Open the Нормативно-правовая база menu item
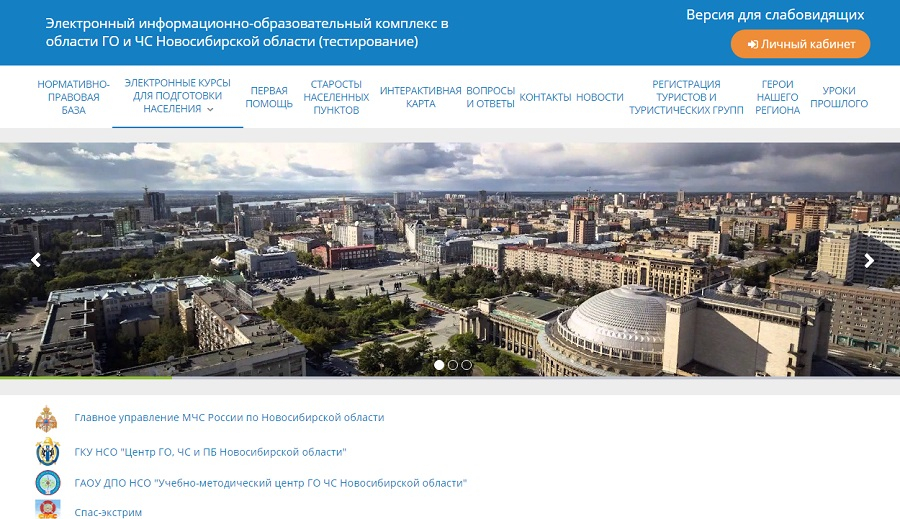This screenshot has width=900, height=519. [x=73, y=97]
